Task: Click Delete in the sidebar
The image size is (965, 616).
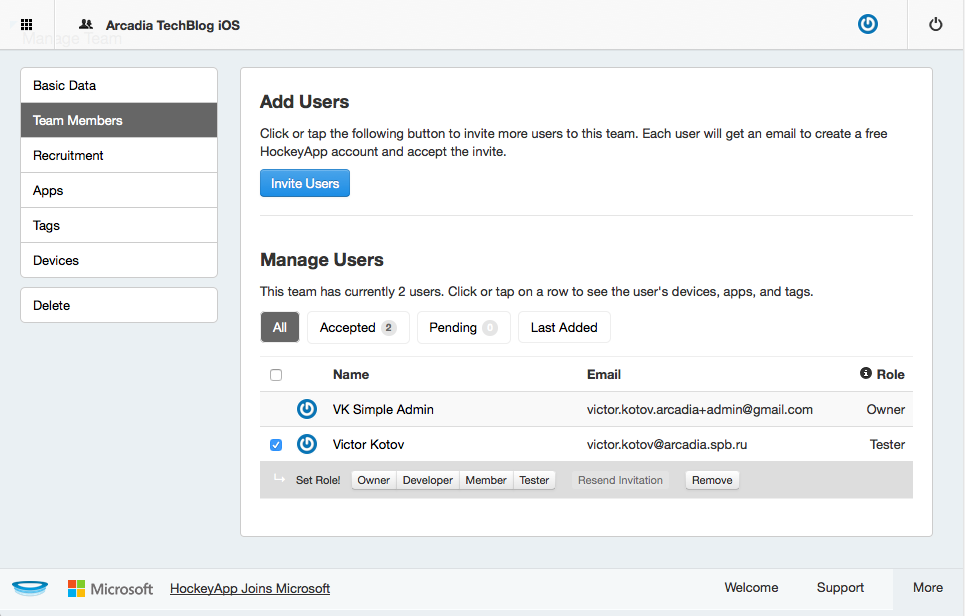Action: click(x=119, y=305)
